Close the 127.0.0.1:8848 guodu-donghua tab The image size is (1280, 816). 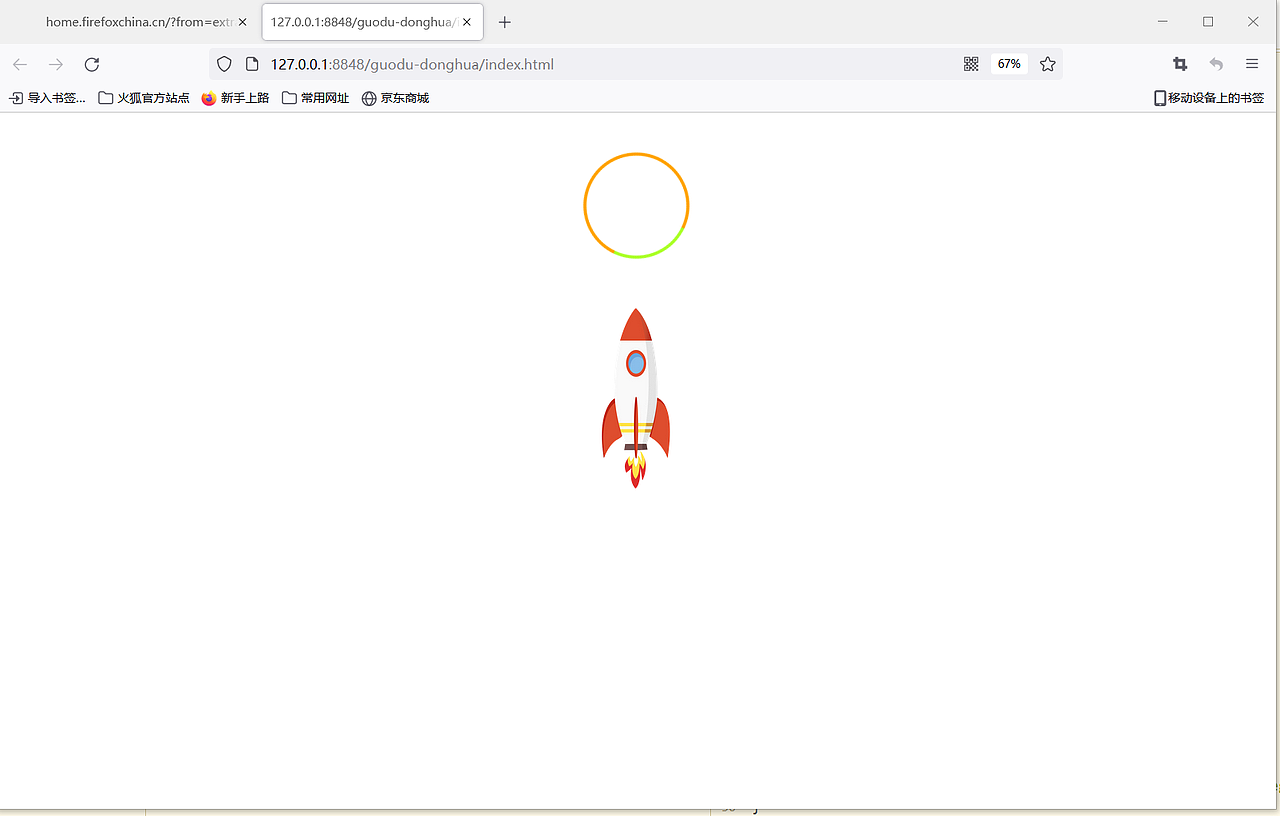[466, 22]
